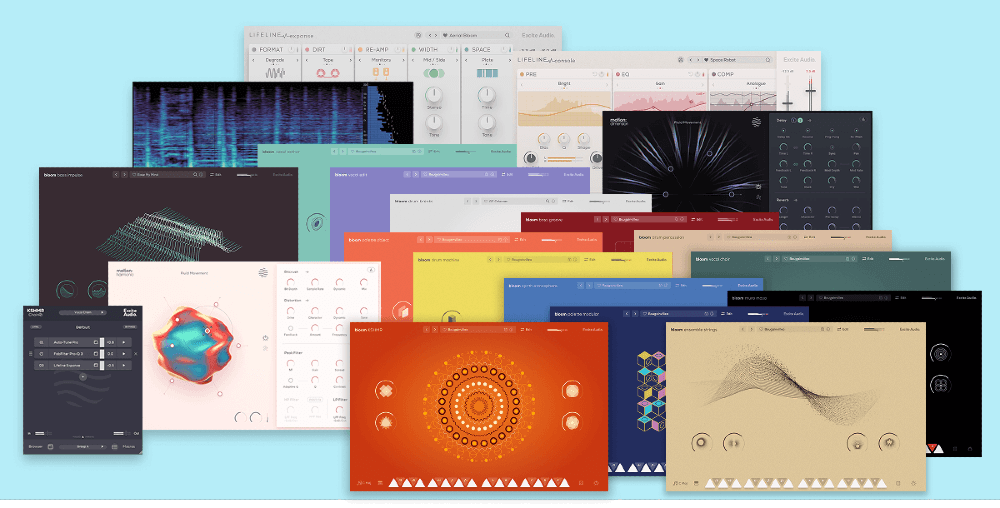Click the tape reels icon in DIRT
The width and height of the screenshot is (1000, 508).
coord(328,74)
